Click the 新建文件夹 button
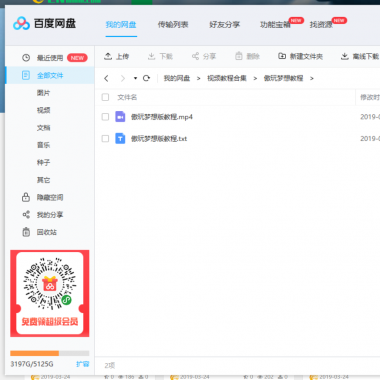This screenshot has width=380, height=380. click(x=301, y=56)
